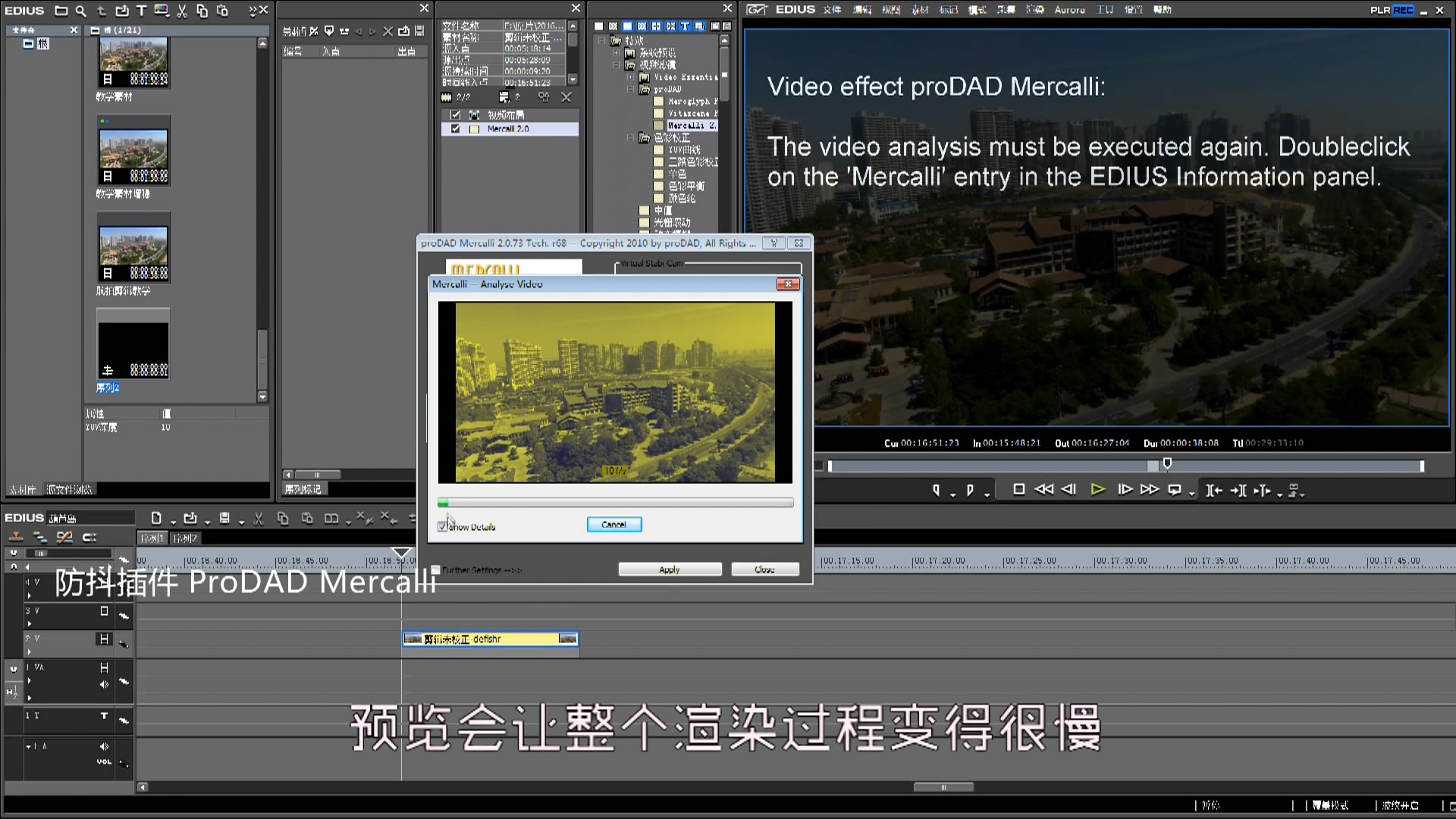1456x819 pixels.
Task: Expand the Video Essentials folder in the tree
Action: click(x=631, y=77)
